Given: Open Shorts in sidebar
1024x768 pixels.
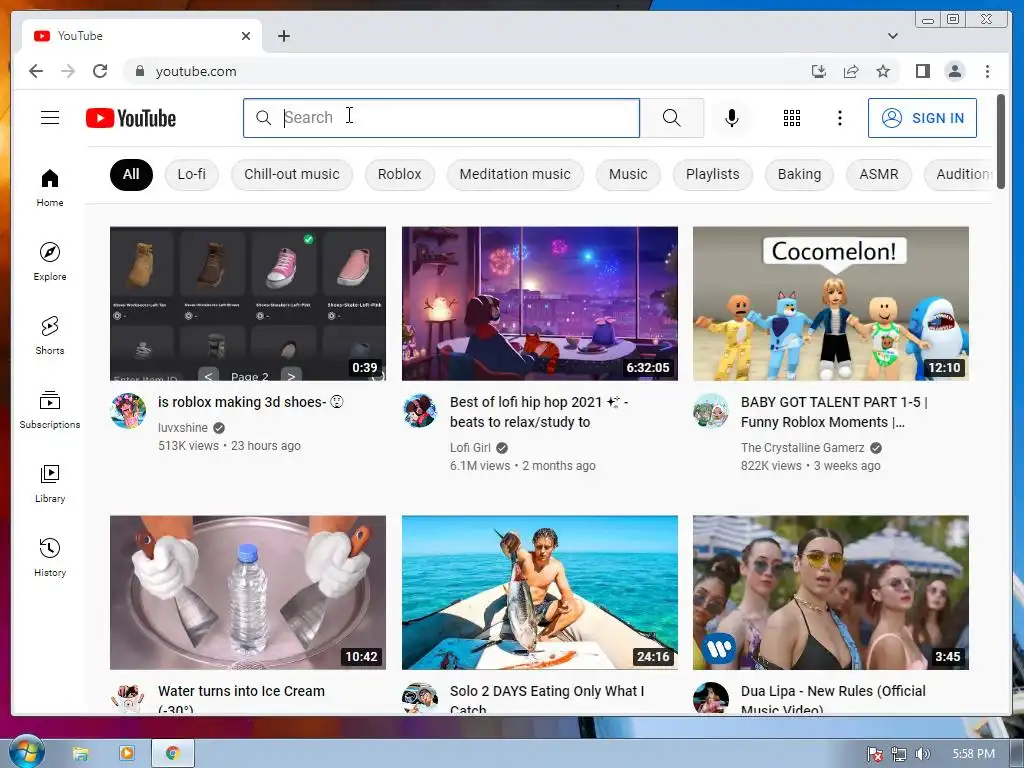Looking at the screenshot, I should point(50,336).
